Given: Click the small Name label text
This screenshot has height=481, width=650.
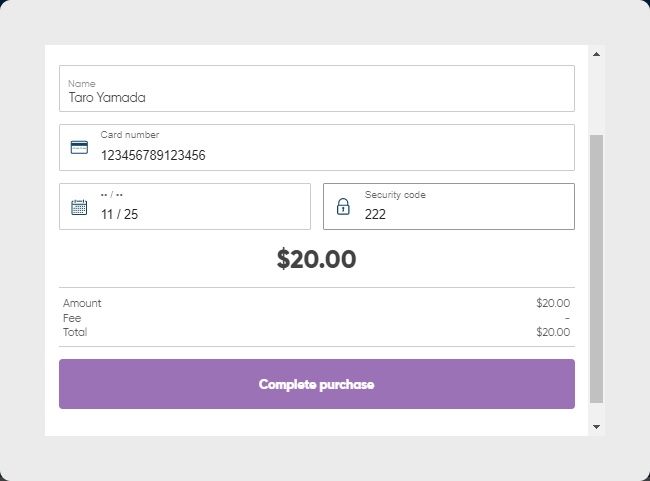Looking at the screenshot, I should (x=81, y=84).
